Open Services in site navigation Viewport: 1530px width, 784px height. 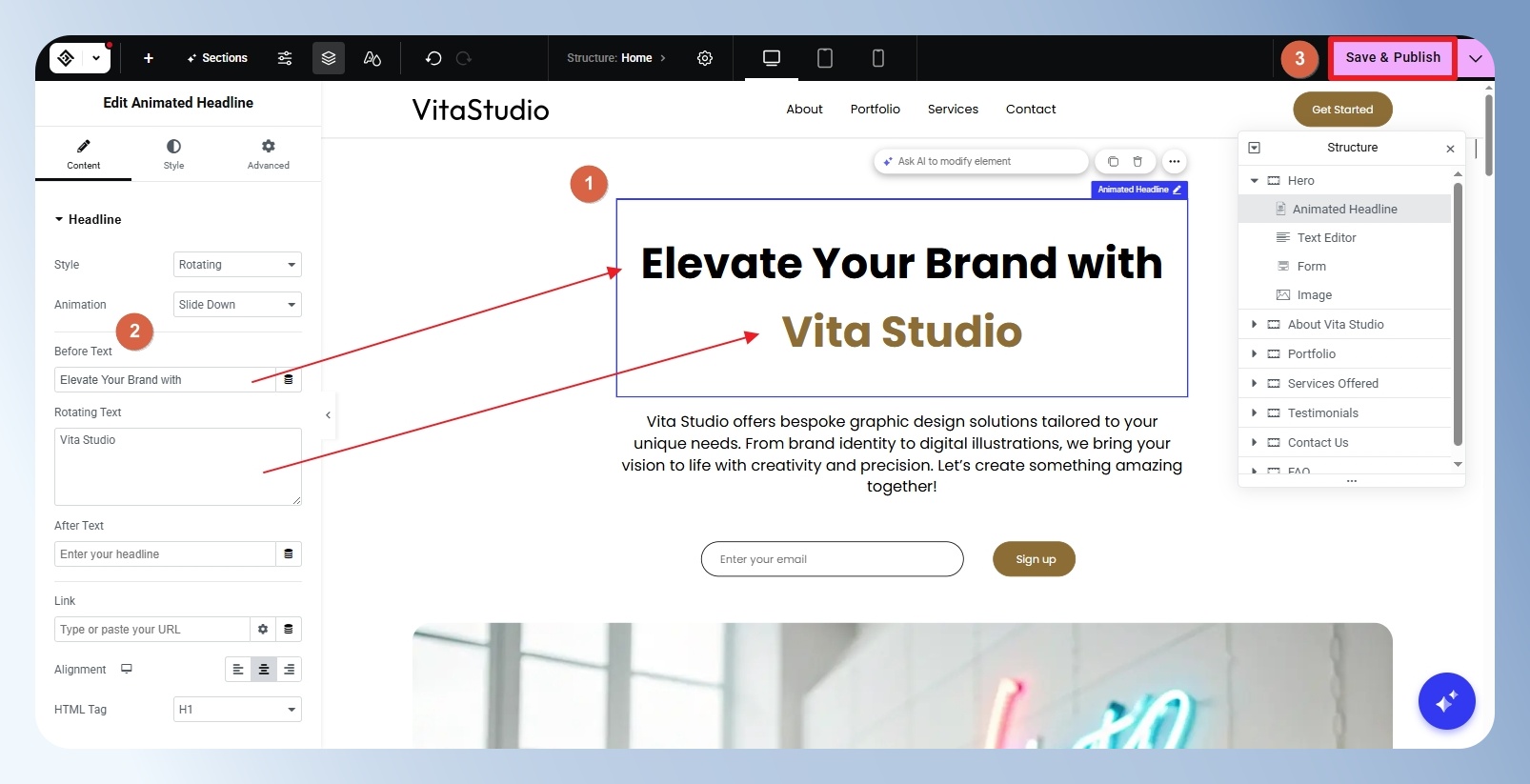[x=953, y=110]
